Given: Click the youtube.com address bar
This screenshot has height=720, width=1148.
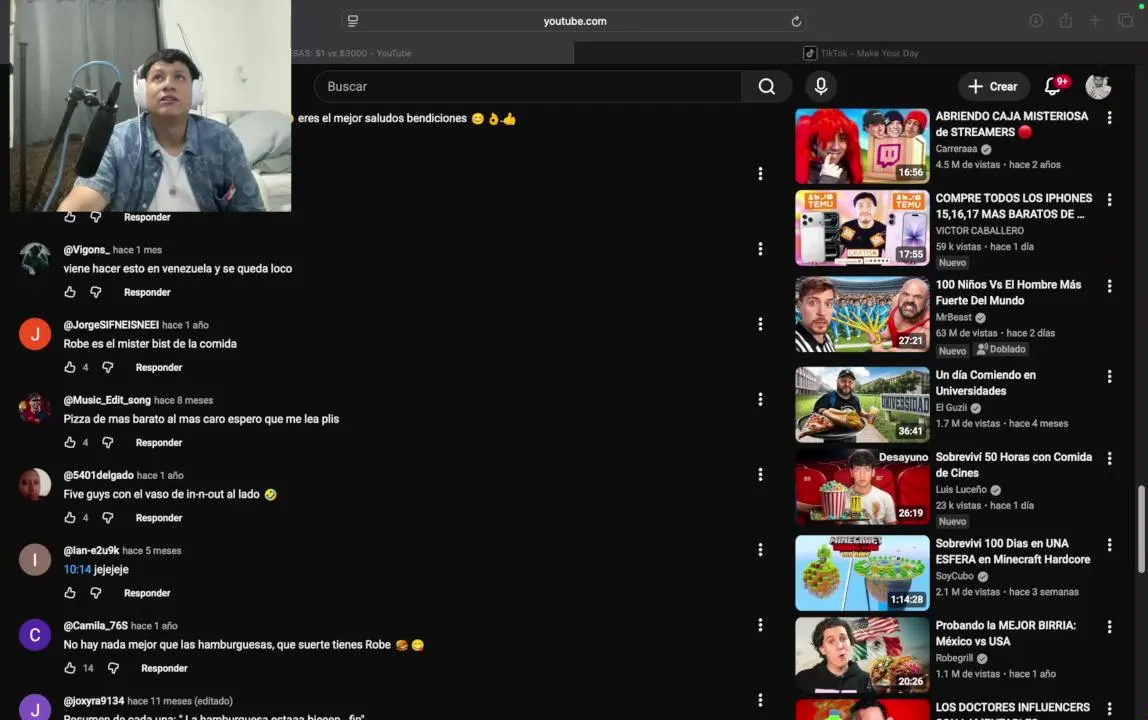Looking at the screenshot, I should (574, 21).
